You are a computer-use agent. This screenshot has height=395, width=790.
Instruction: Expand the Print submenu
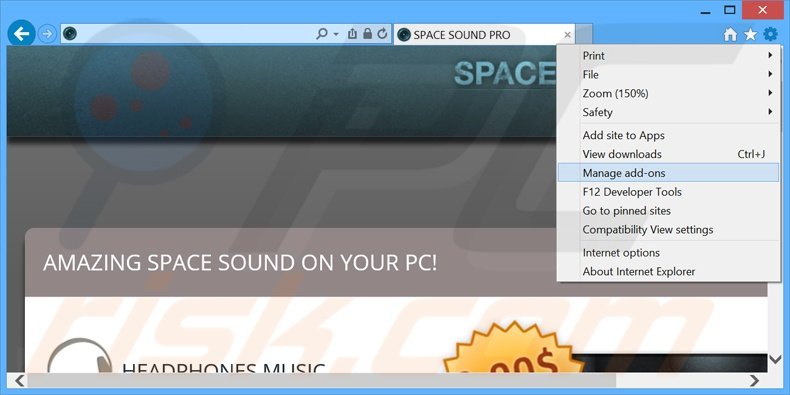(669, 56)
